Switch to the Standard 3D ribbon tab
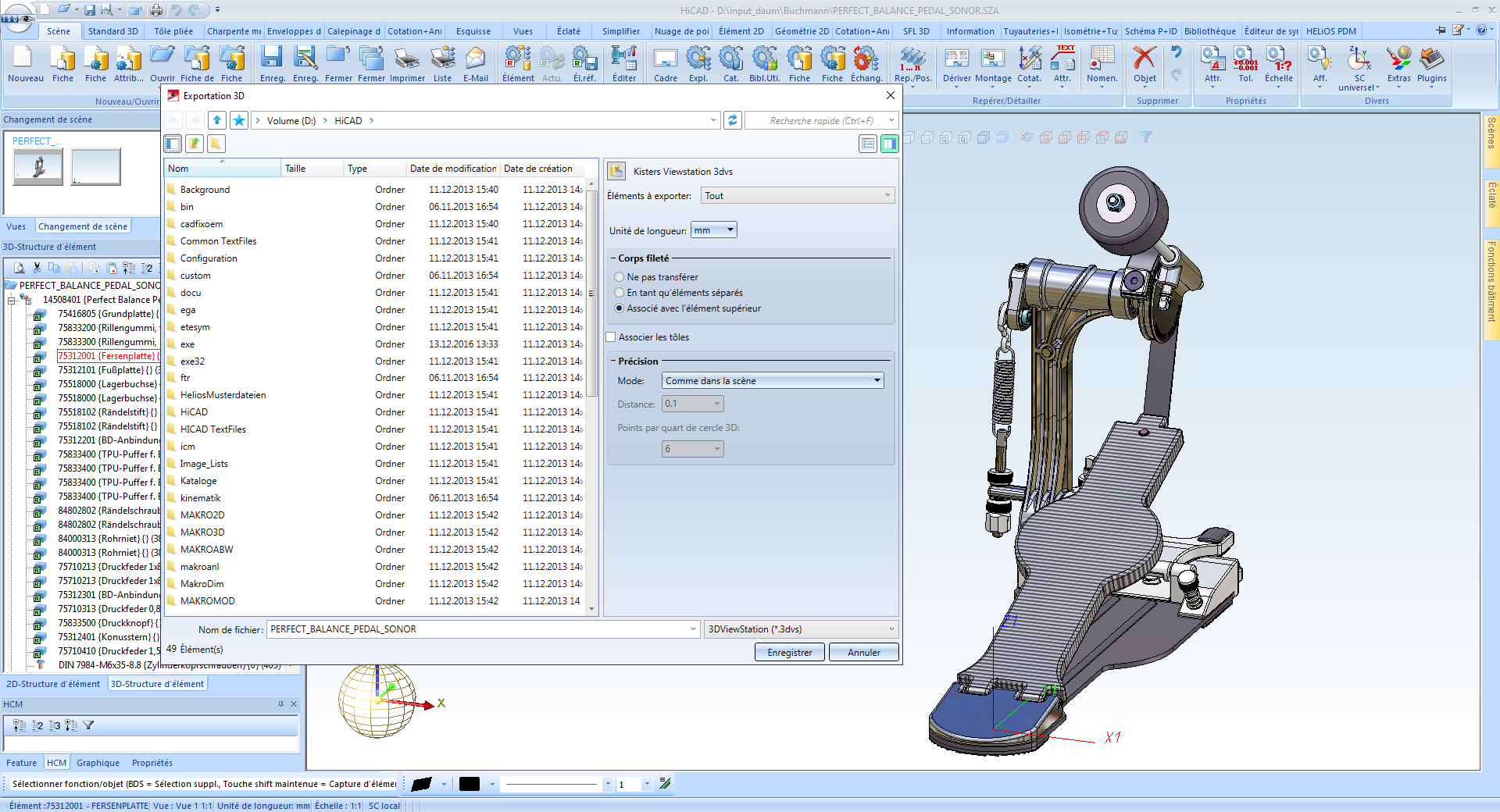Viewport: 1500px width, 812px height. (x=112, y=31)
